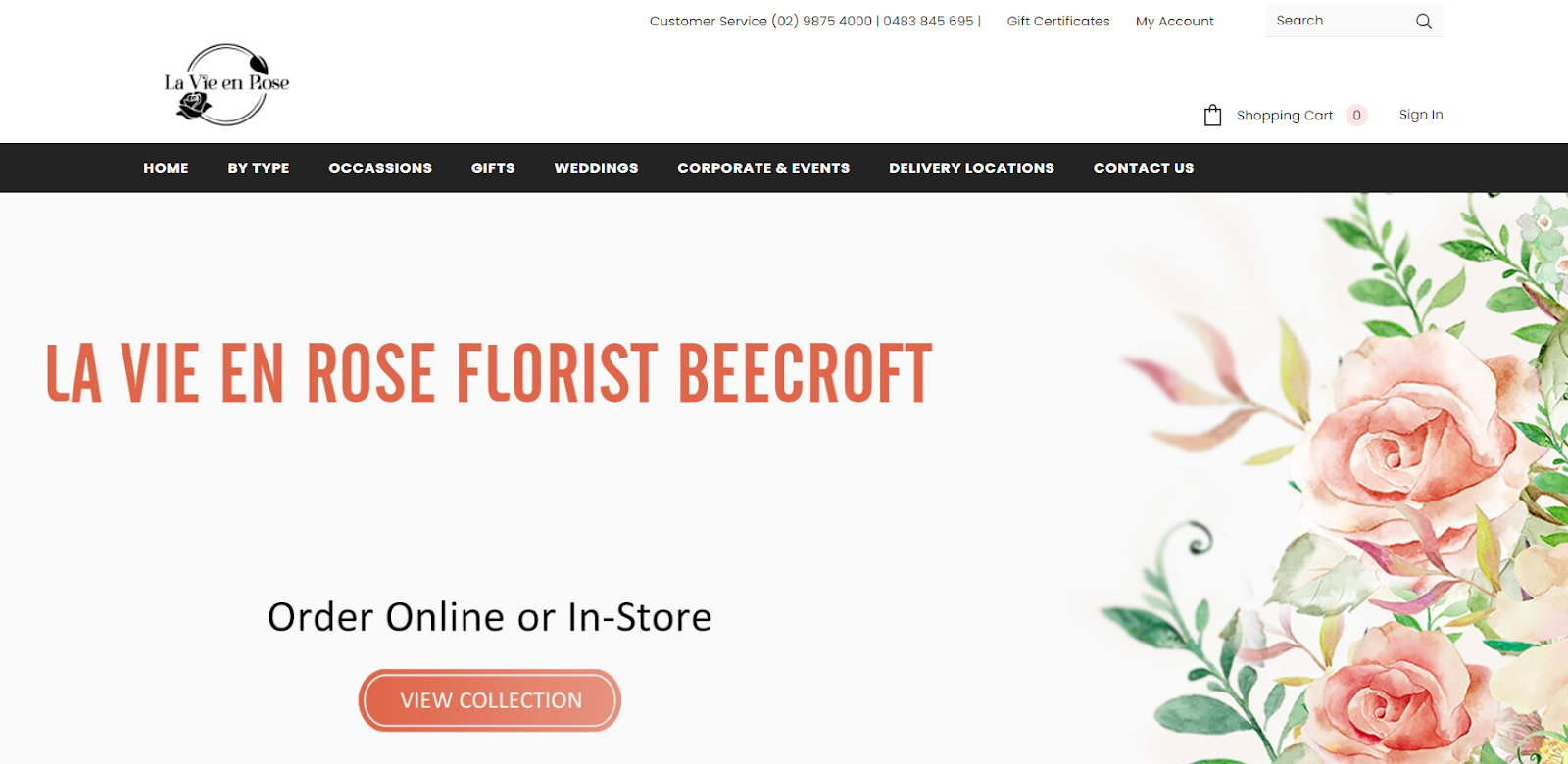The image size is (1568, 764).
Task: Expand the Occassions menu
Action: click(380, 168)
